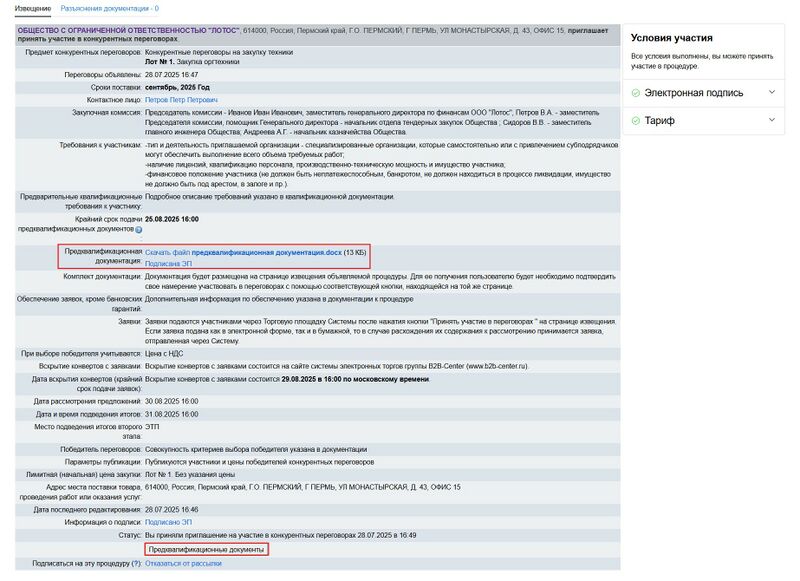Screen dimensions: 800x581
Task: Click Отказаться от рассылки link
Action: click(x=185, y=563)
